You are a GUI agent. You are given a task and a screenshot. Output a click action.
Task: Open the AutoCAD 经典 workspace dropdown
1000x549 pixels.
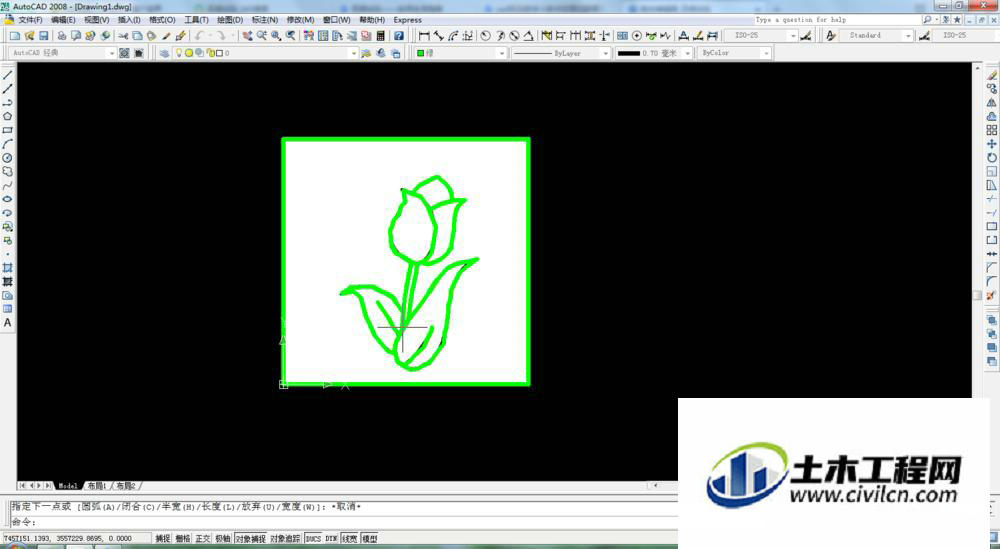[62, 53]
